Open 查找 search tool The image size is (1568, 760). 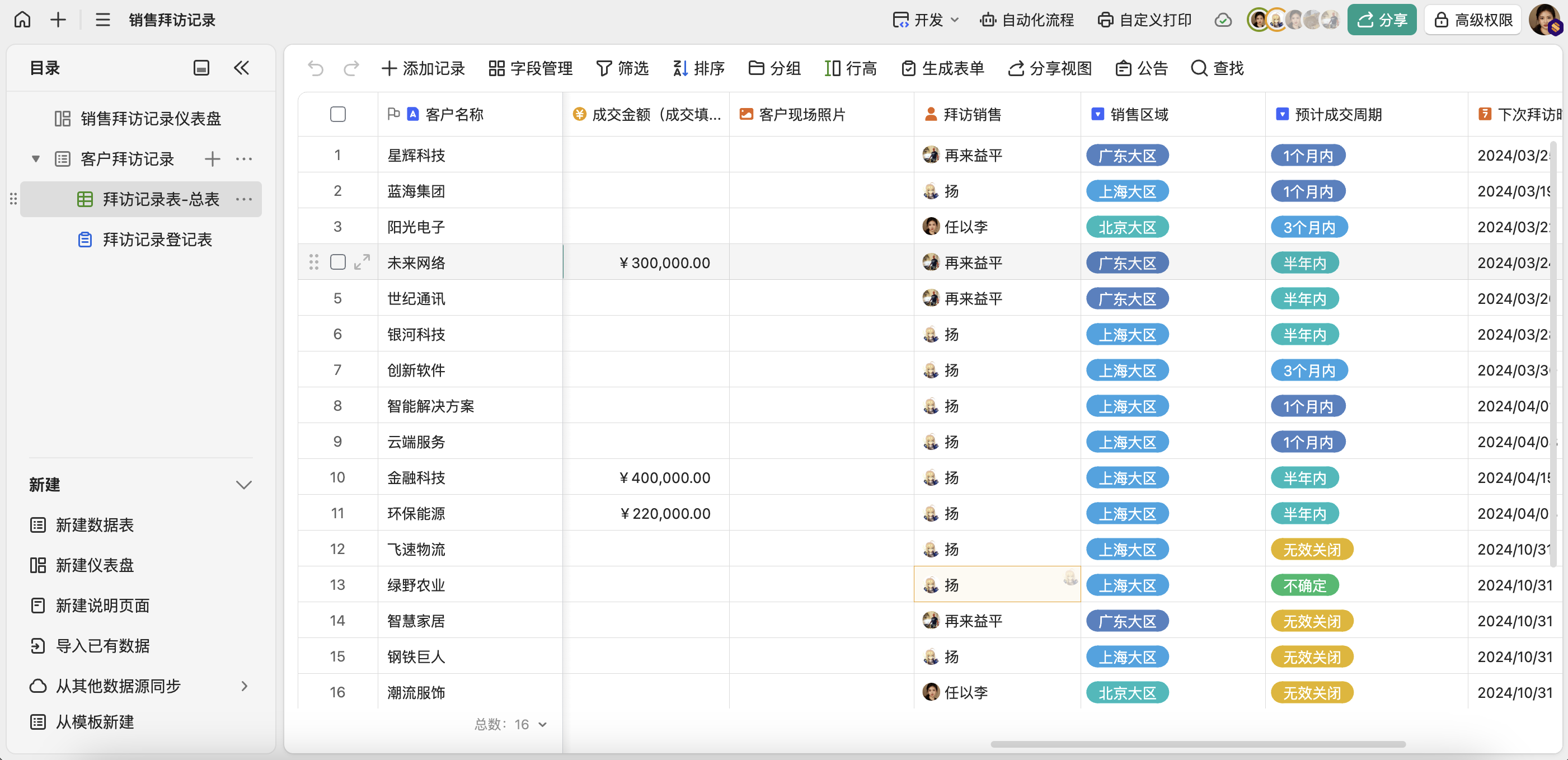coord(1217,68)
